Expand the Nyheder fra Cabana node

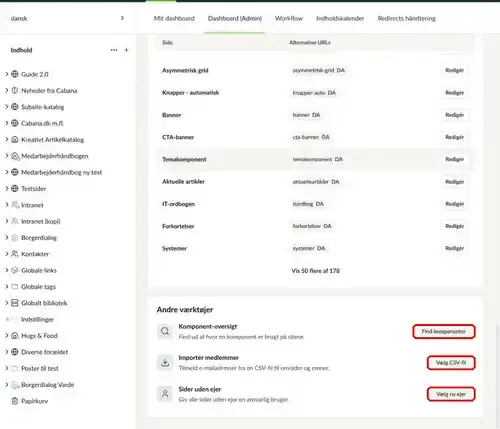tap(6, 90)
